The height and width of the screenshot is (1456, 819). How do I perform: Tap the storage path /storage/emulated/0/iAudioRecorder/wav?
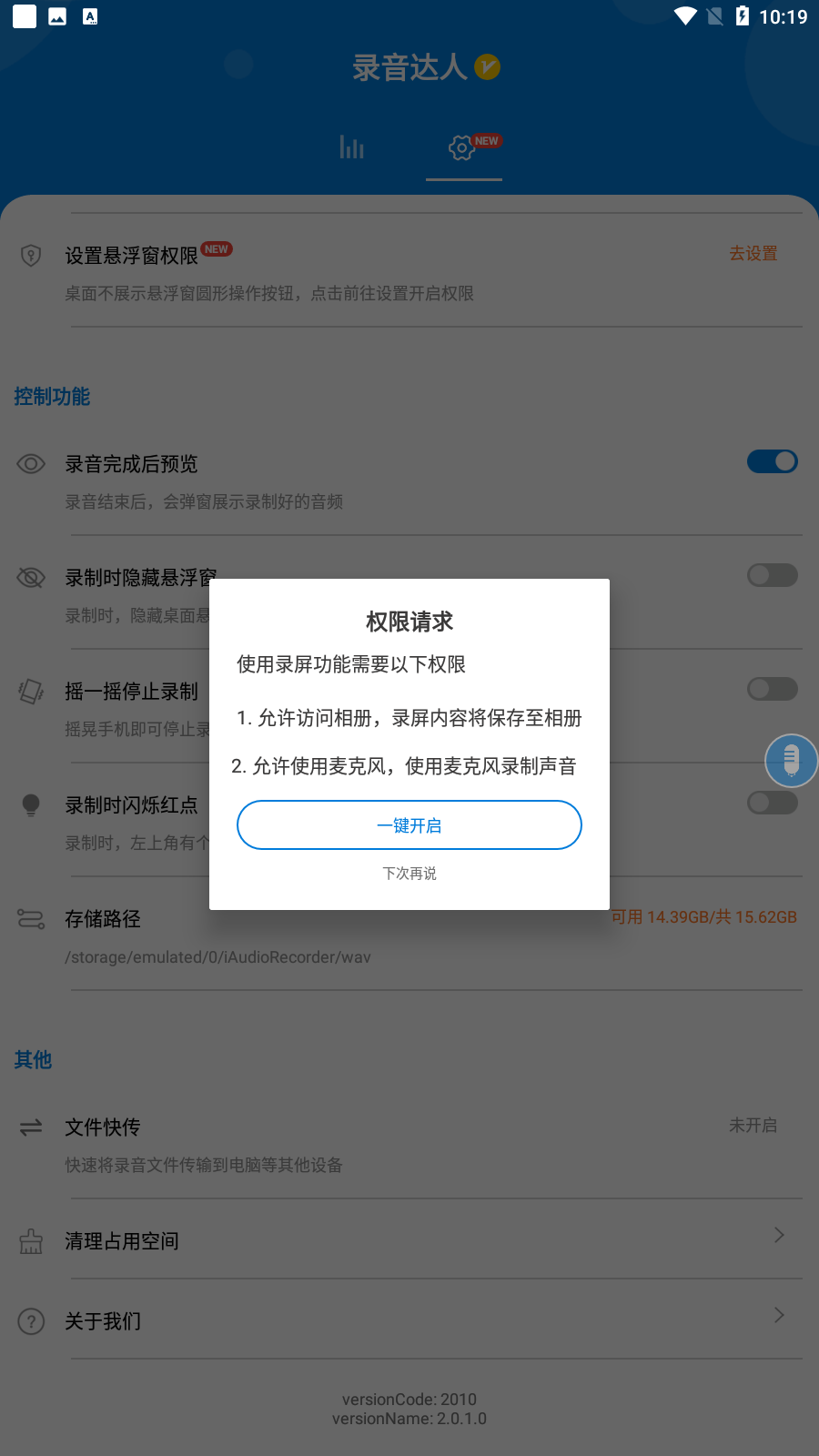(x=217, y=957)
